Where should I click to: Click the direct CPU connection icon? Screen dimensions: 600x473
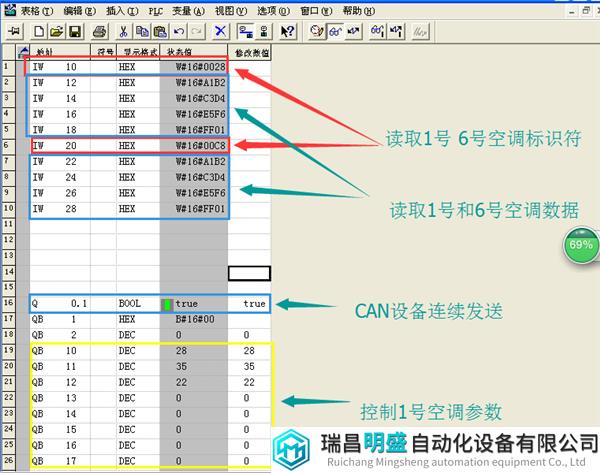click(264, 31)
